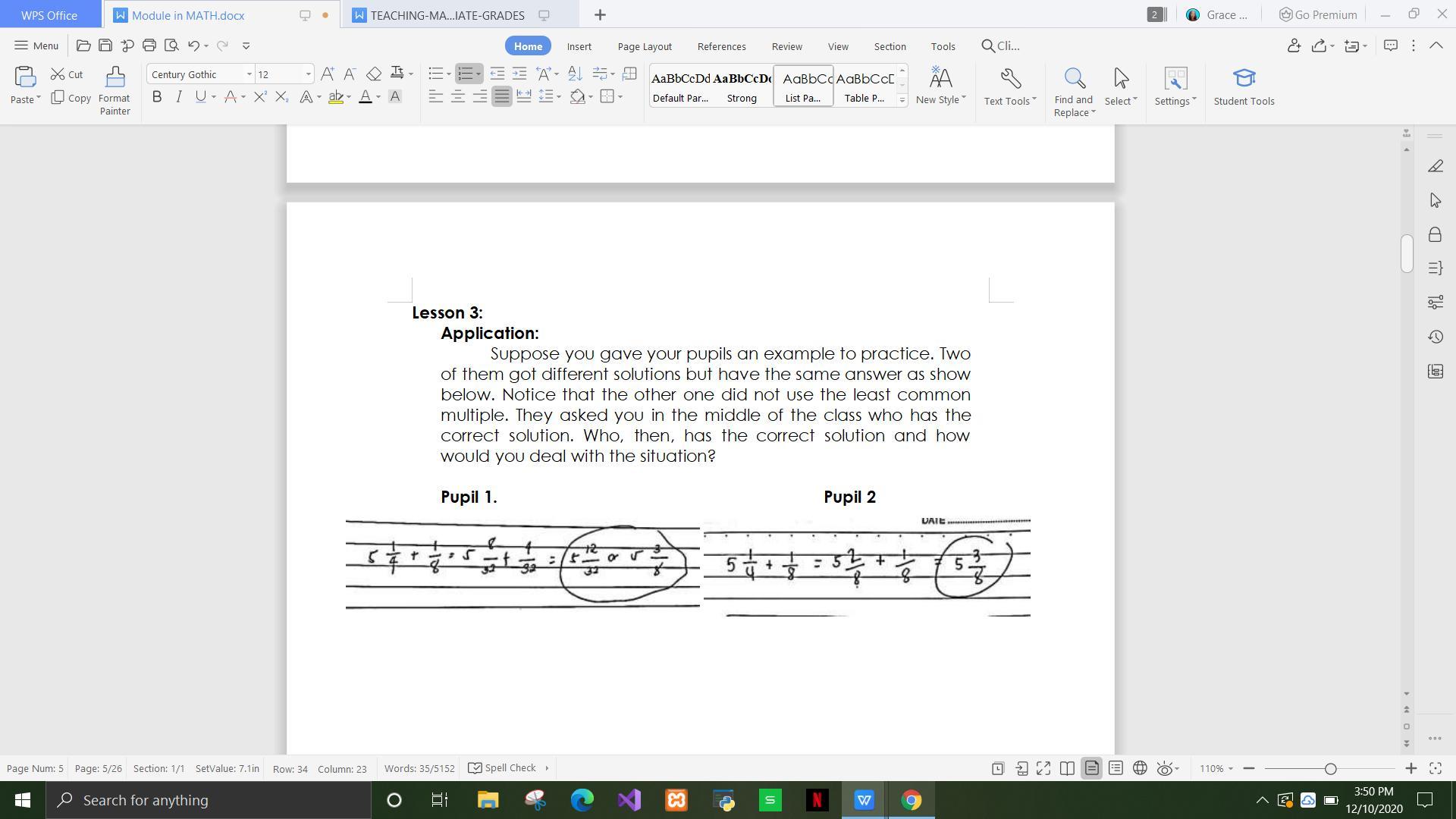Click the Clear Formatting eraser icon
The image size is (1456, 819).
coord(374,74)
